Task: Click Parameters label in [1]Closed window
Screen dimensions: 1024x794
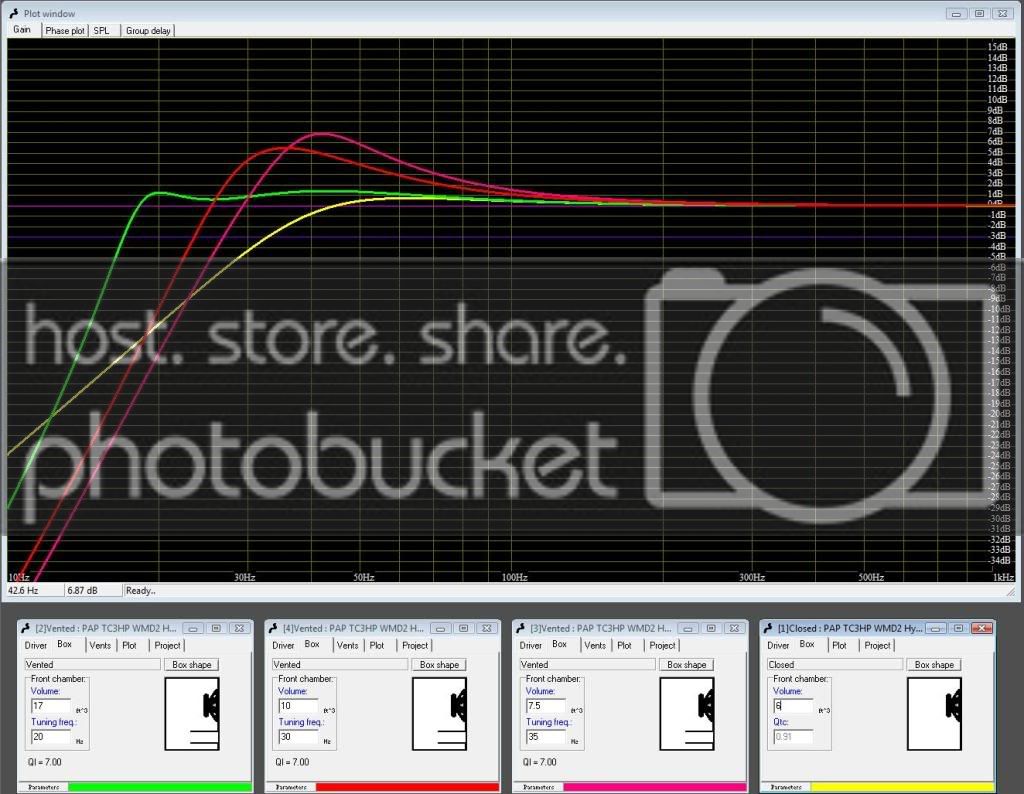Action: [x=786, y=787]
